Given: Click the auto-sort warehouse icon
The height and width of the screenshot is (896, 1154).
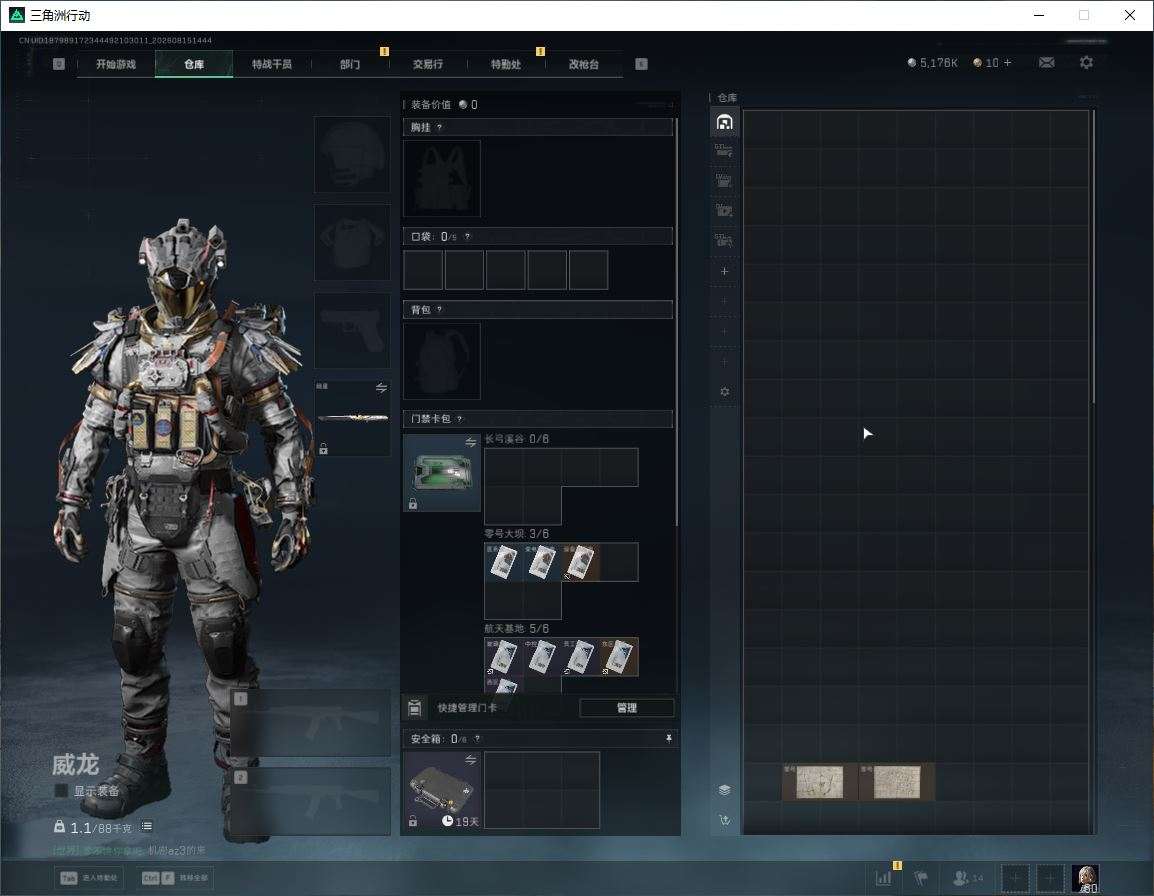Looking at the screenshot, I should pos(724,819).
